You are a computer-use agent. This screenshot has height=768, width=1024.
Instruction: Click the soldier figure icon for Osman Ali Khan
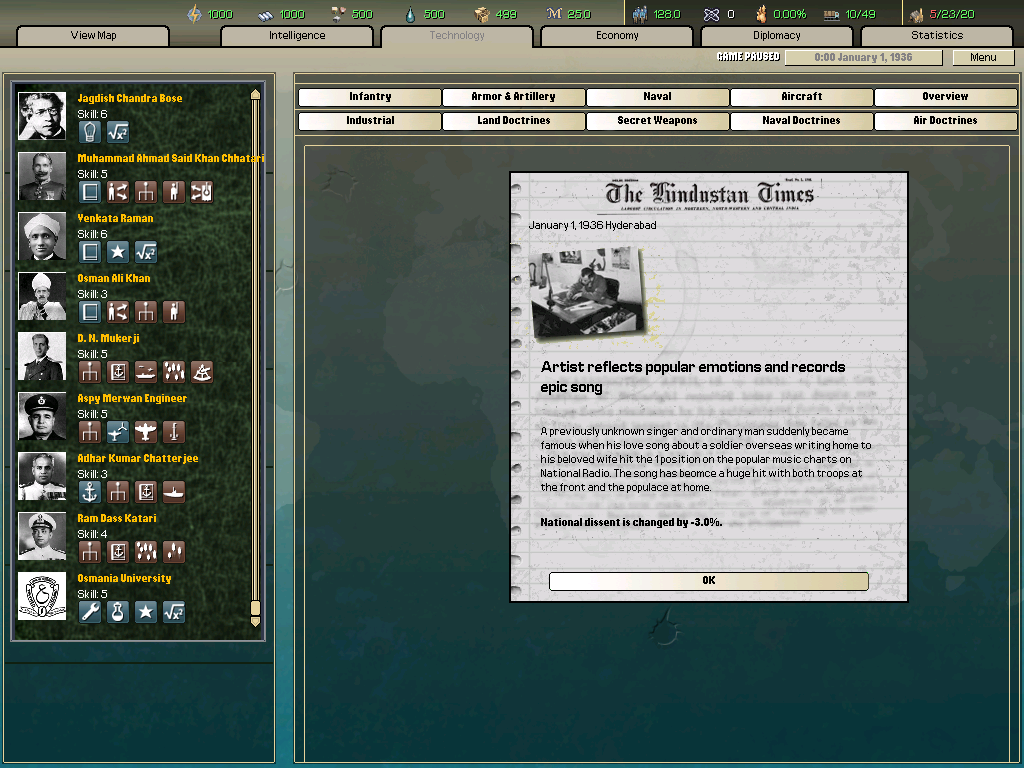[x=174, y=312]
